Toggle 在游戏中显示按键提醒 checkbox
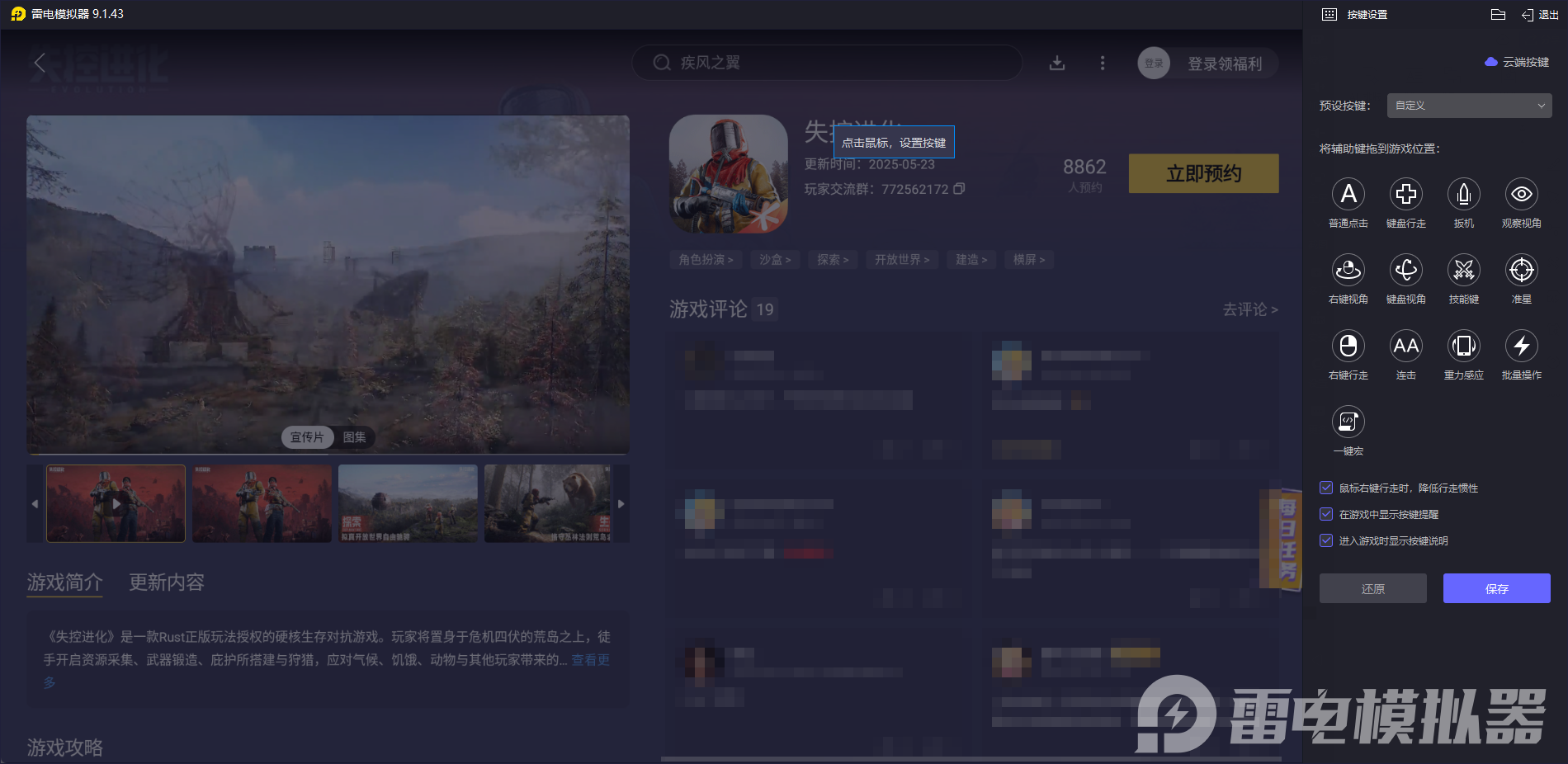 (x=1326, y=514)
